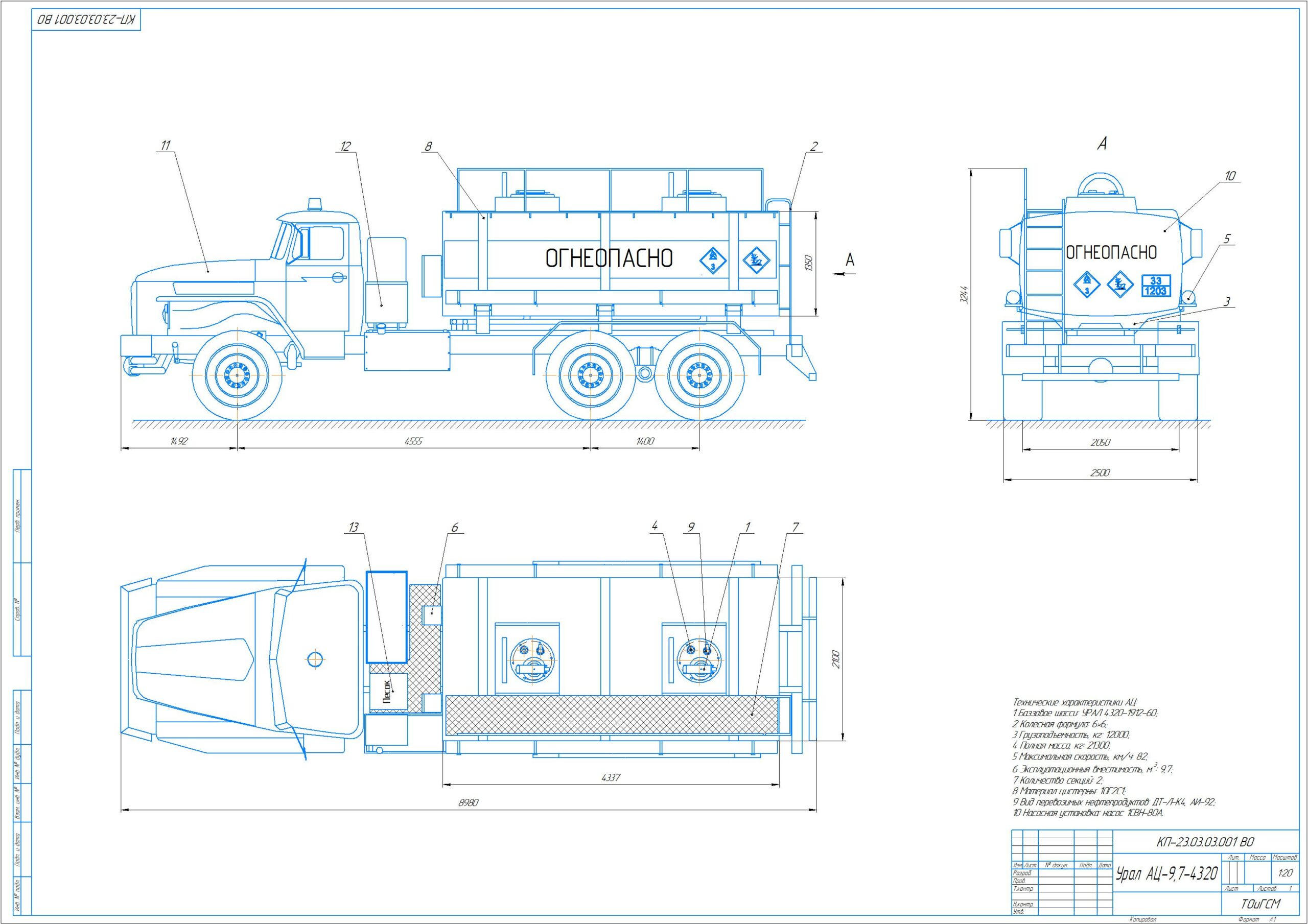This screenshot has height=924, width=1308.
Task: Click the 1400 rear axle spacing dimension
Action: click(645, 441)
